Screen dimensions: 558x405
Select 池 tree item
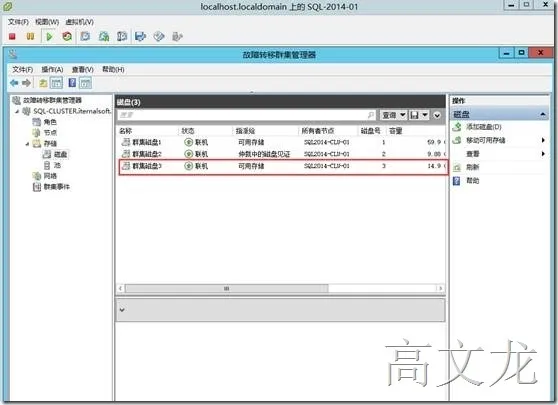pos(57,165)
